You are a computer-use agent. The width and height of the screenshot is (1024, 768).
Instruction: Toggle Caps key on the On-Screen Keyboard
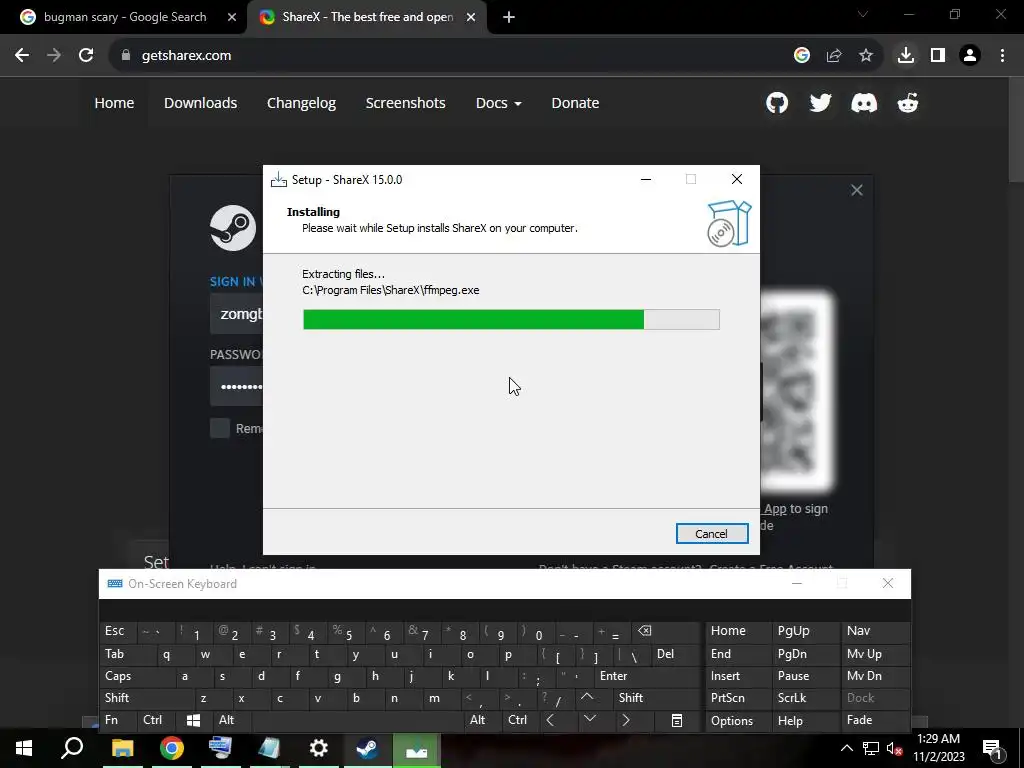coord(137,676)
